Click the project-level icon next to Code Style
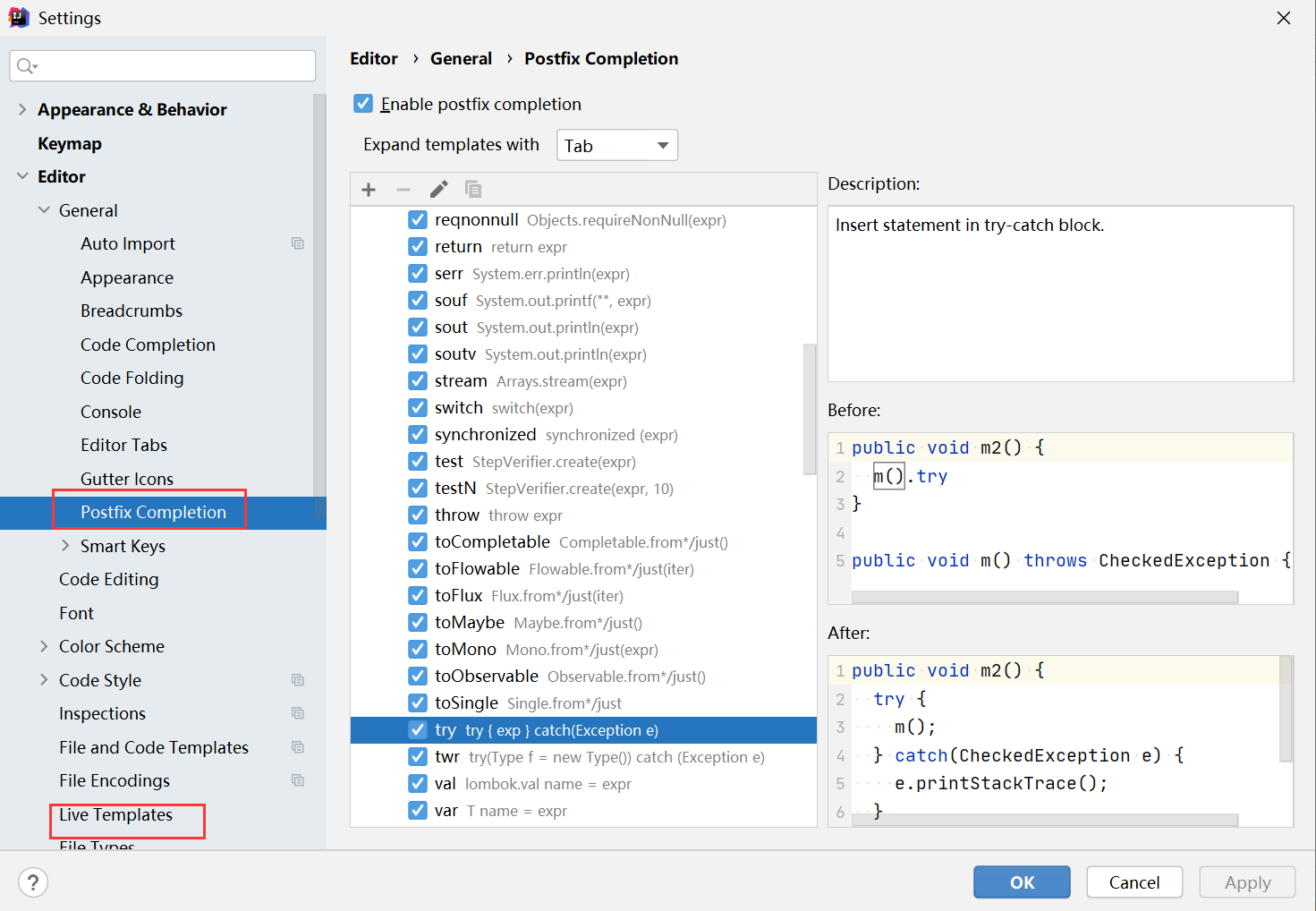This screenshot has width=1316, height=911. coord(298,680)
